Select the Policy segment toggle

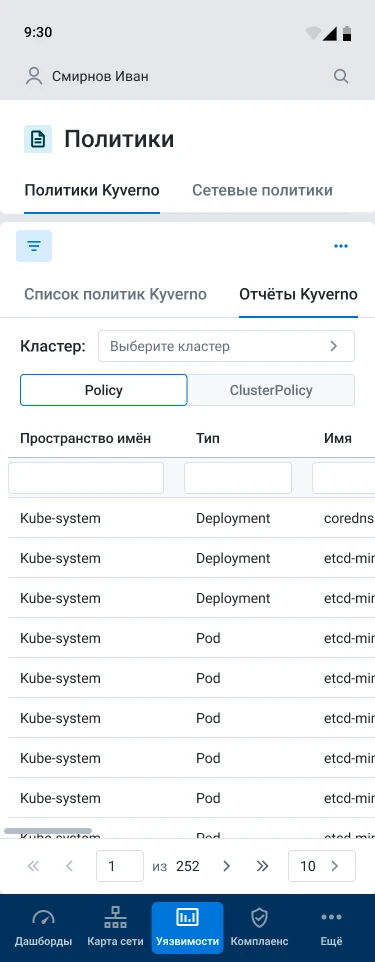tap(104, 390)
